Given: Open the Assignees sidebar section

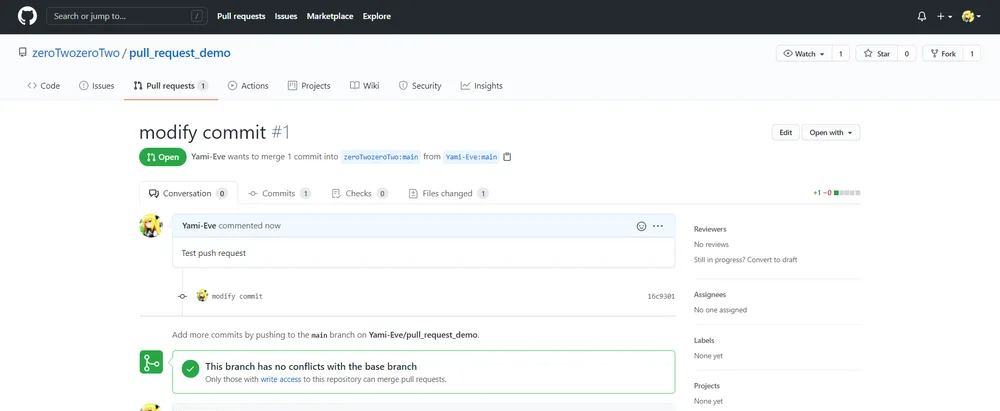Looking at the screenshot, I should click(x=710, y=295).
